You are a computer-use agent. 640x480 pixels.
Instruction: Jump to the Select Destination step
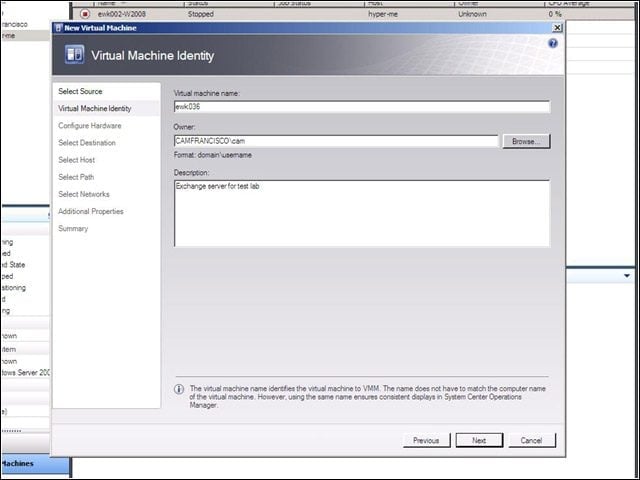(x=87, y=143)
